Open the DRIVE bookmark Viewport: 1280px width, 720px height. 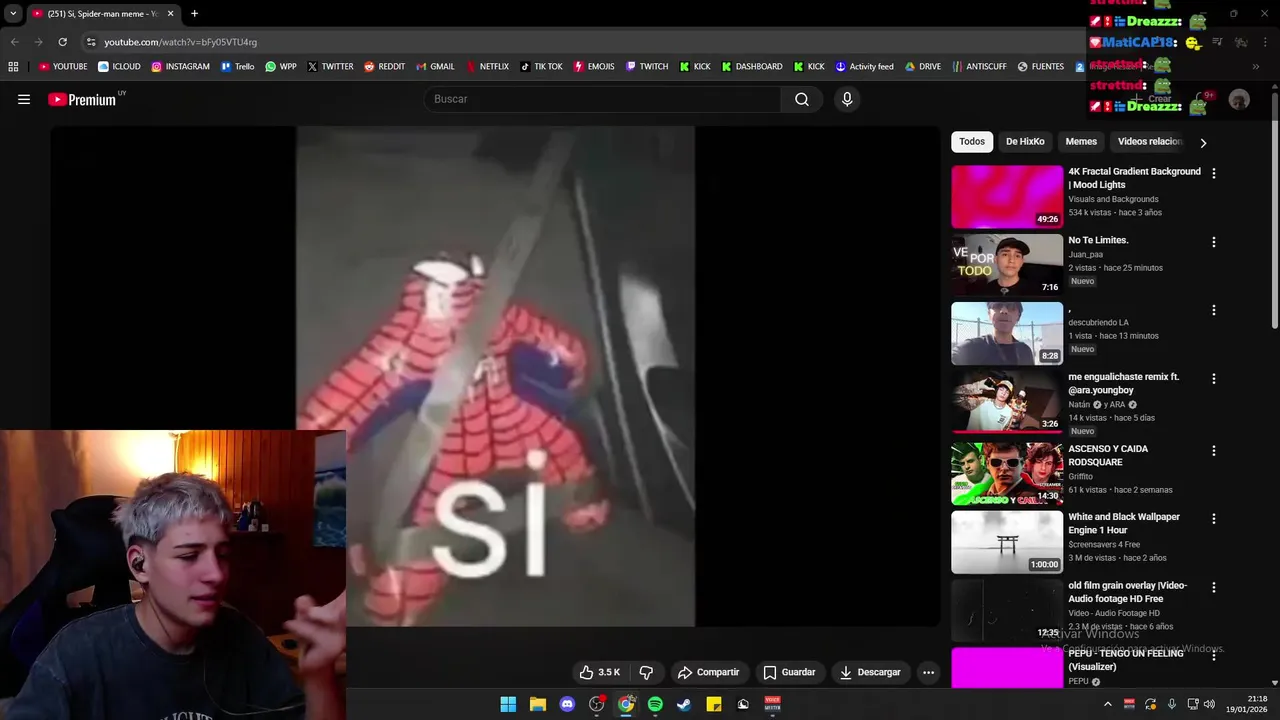pos(923,67)
